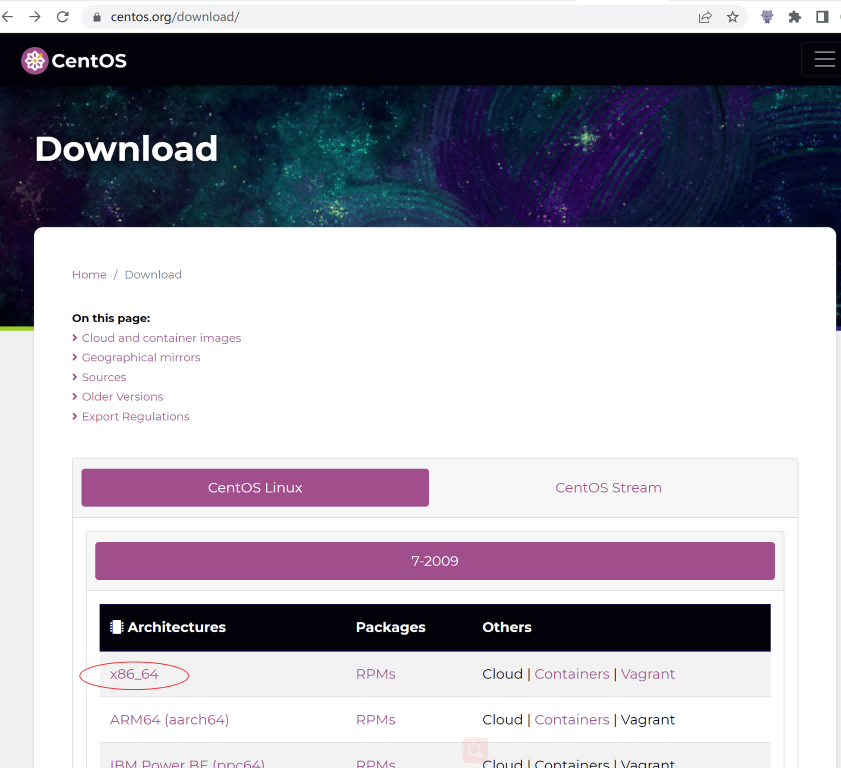Go to Geographical mirrors section link
Screen dimensions: 841x768
pos(141,358)
